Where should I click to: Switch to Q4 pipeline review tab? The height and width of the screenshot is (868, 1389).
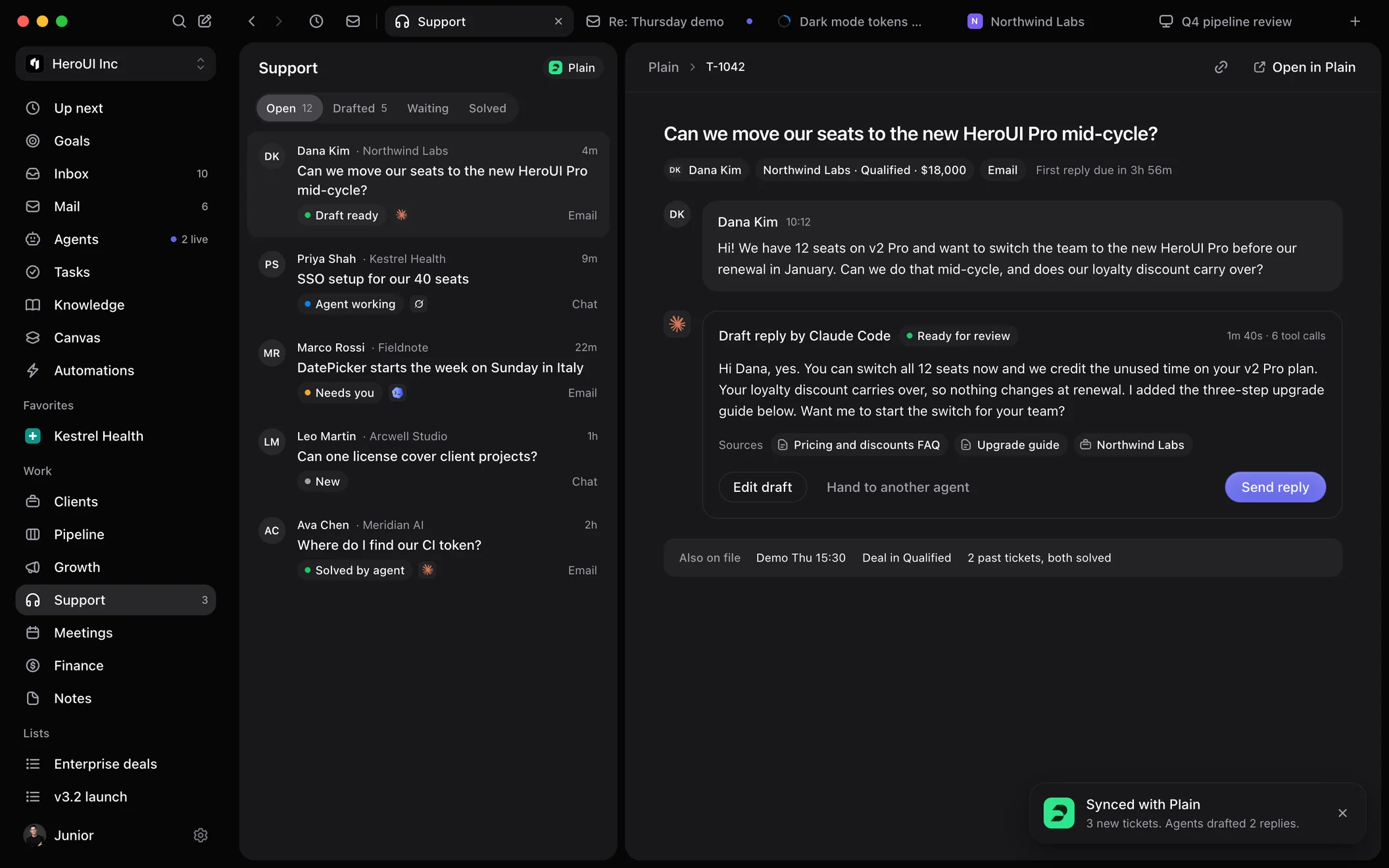(x=1236, y=21)
